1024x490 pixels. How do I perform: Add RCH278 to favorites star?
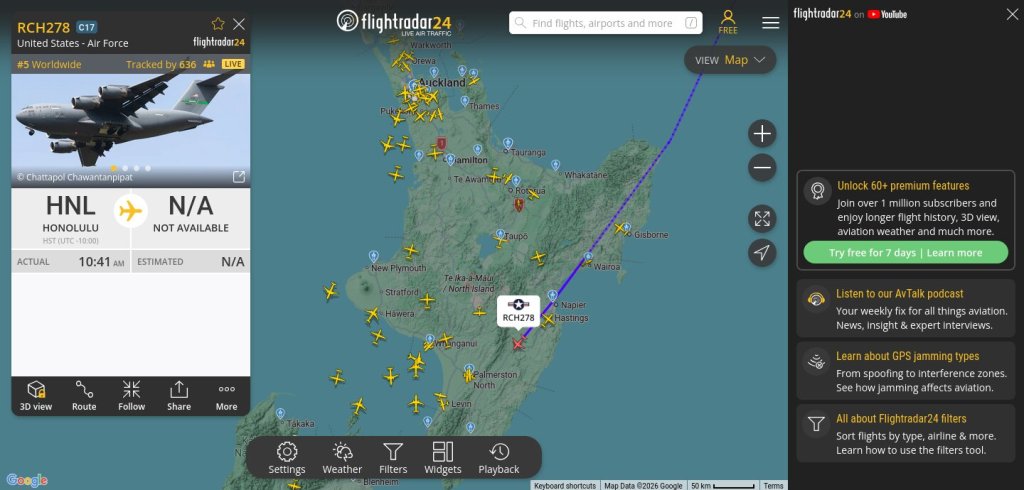[x=218, y=24]
